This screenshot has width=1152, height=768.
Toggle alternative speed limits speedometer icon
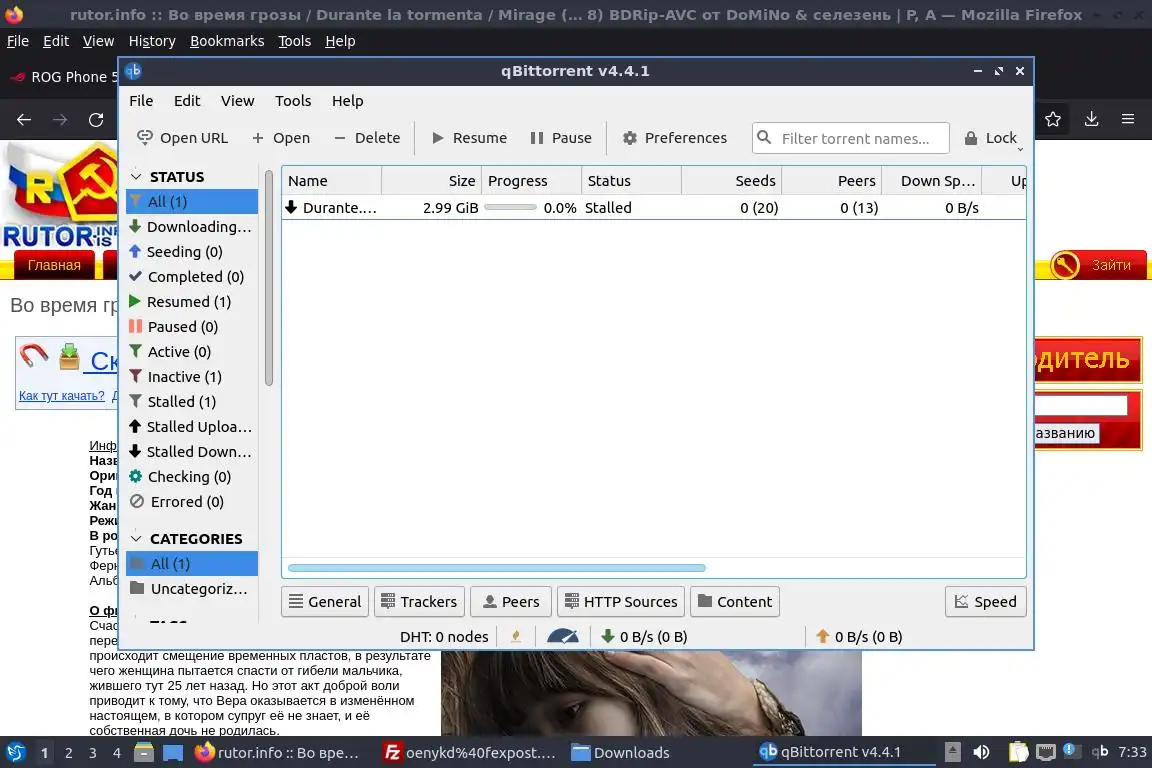pos(563,636)
